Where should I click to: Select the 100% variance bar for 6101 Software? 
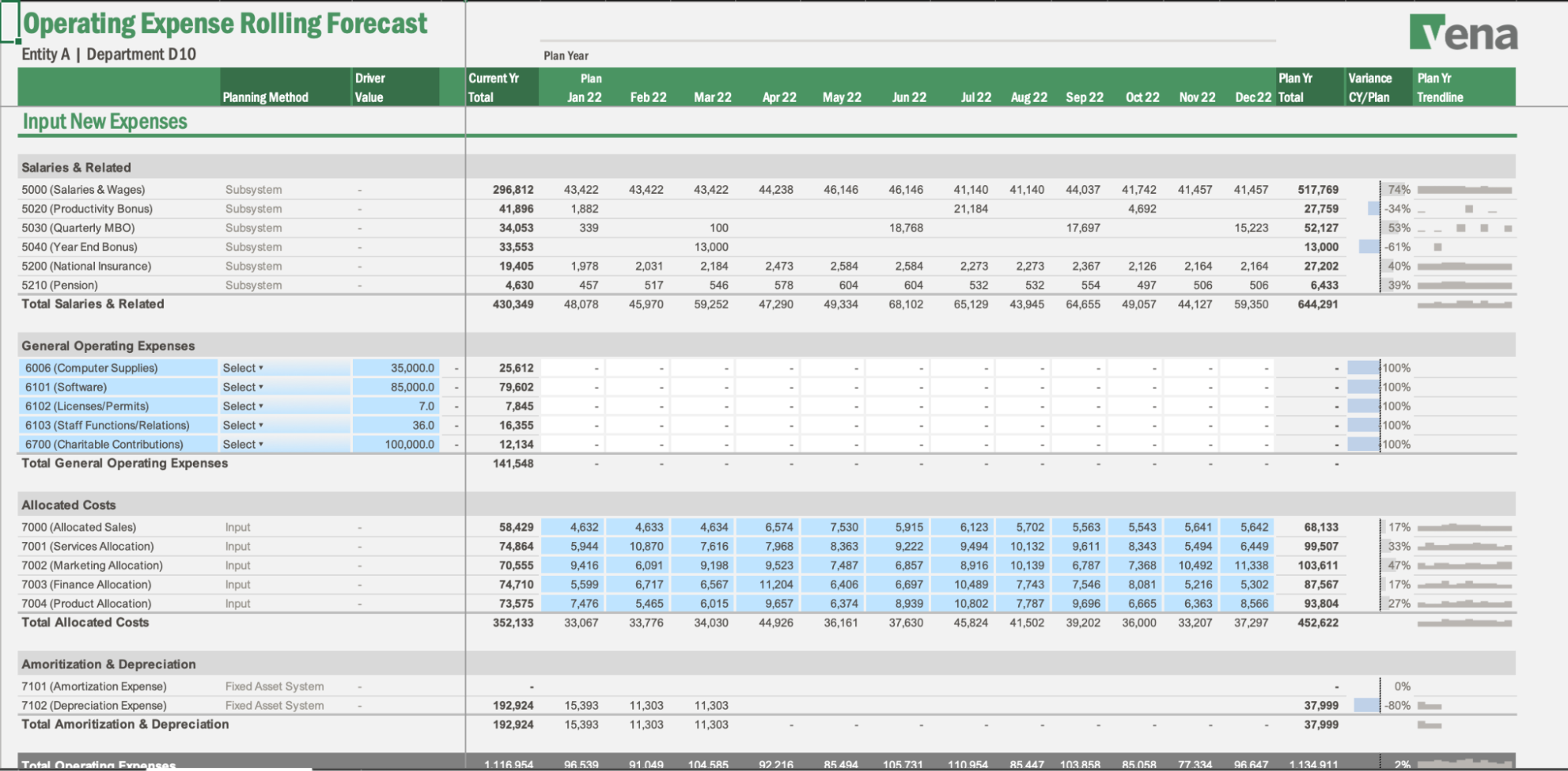coord(1365,387)
